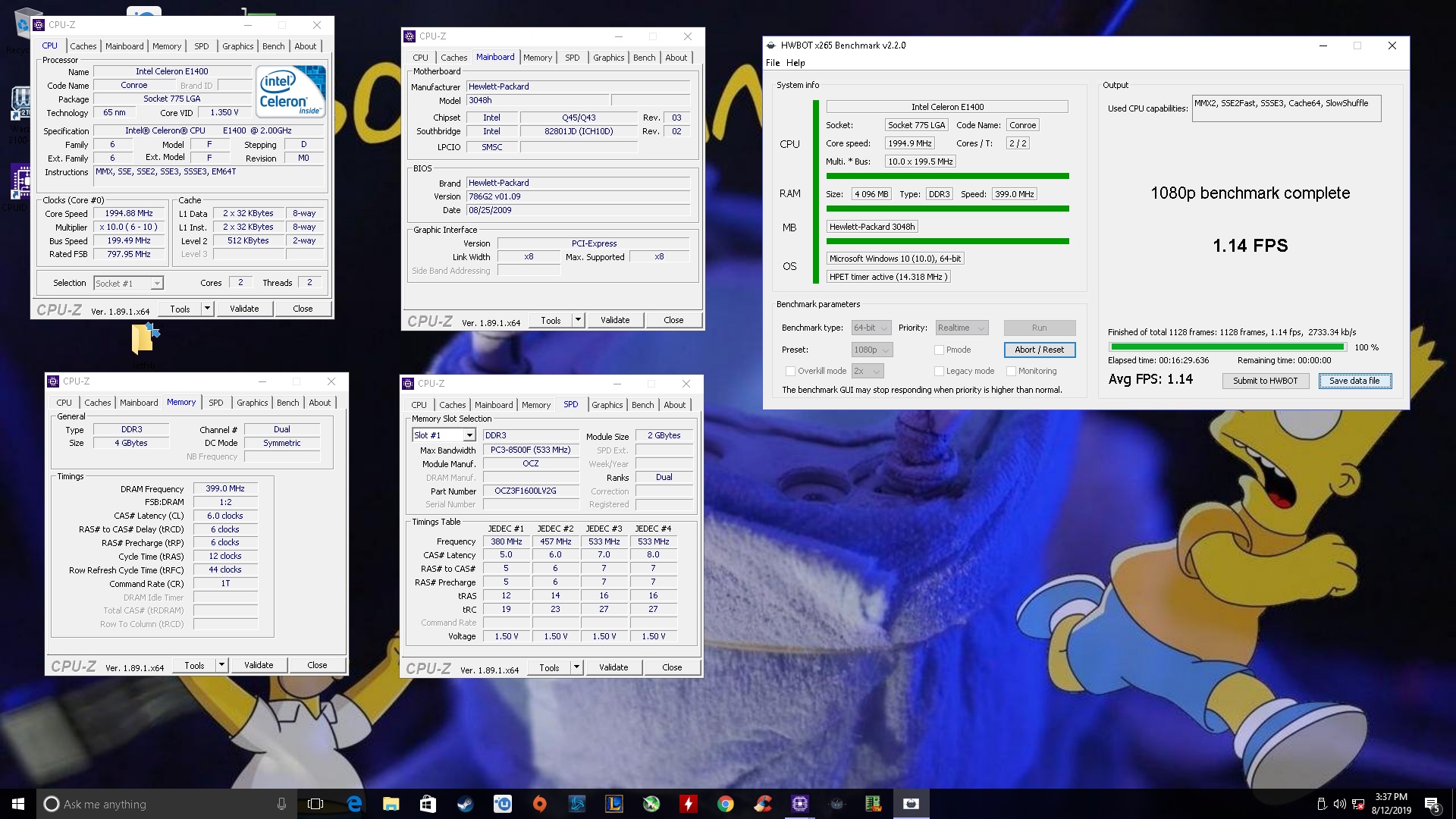Click the Run button in HWBOT
This screenshot has width=1456, height=819.
pos(1040,328)
